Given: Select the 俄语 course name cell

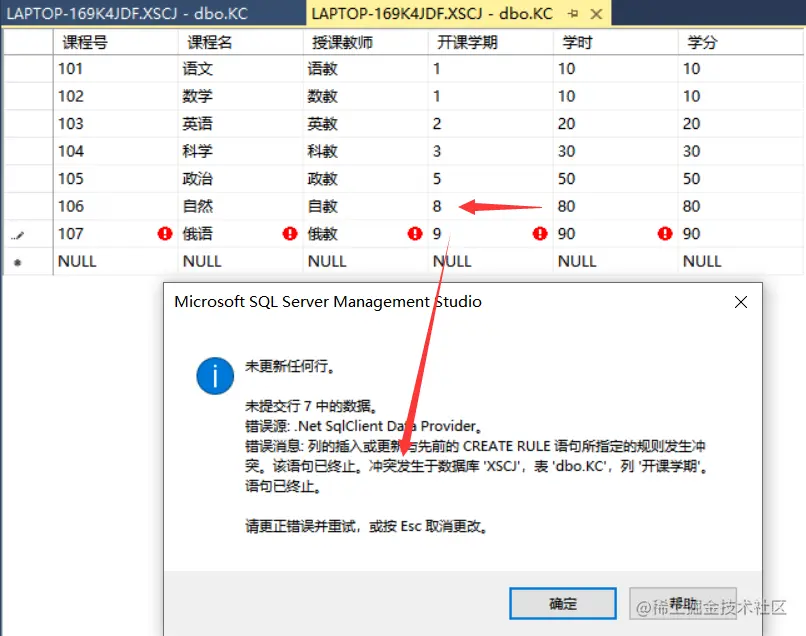Looking at the screenshot, I should 241,234.
